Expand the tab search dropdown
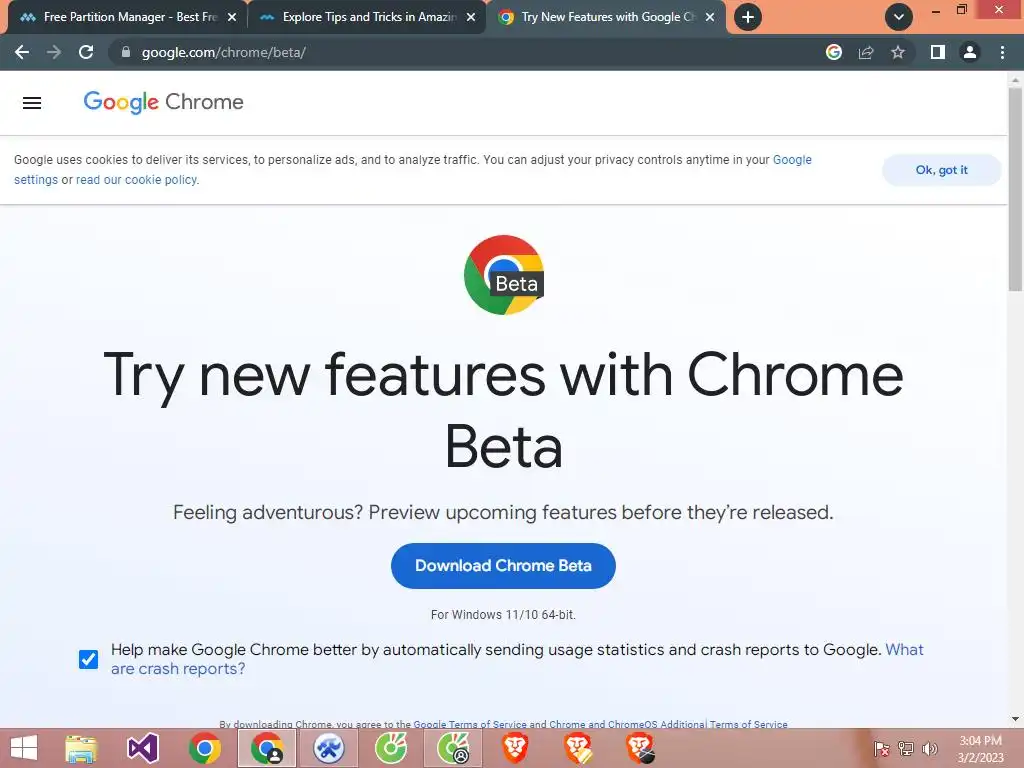This screenshot has height=768, width=1024. point(899,17)
